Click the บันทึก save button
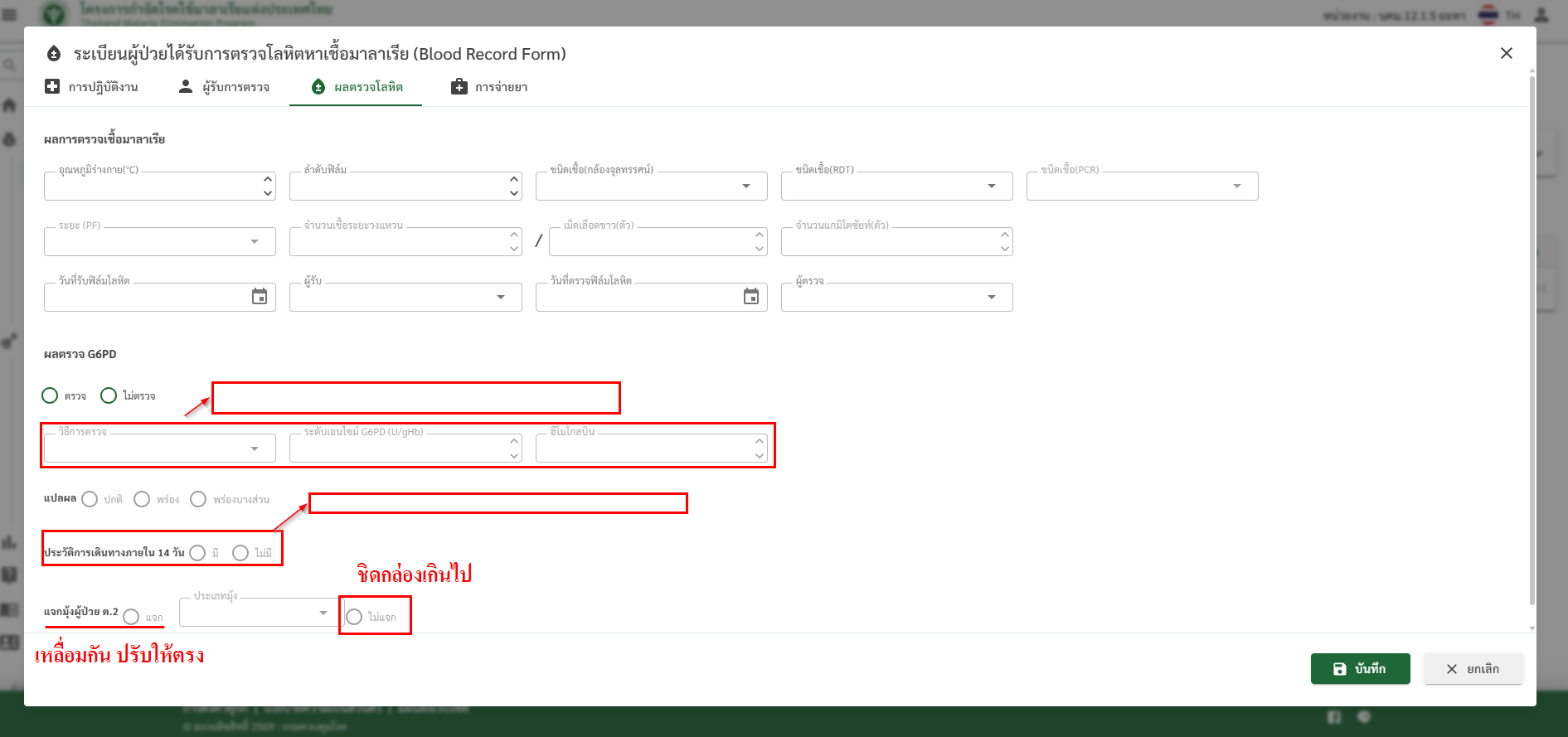Screen dimensions: 1568x737 pos(1360,669)
